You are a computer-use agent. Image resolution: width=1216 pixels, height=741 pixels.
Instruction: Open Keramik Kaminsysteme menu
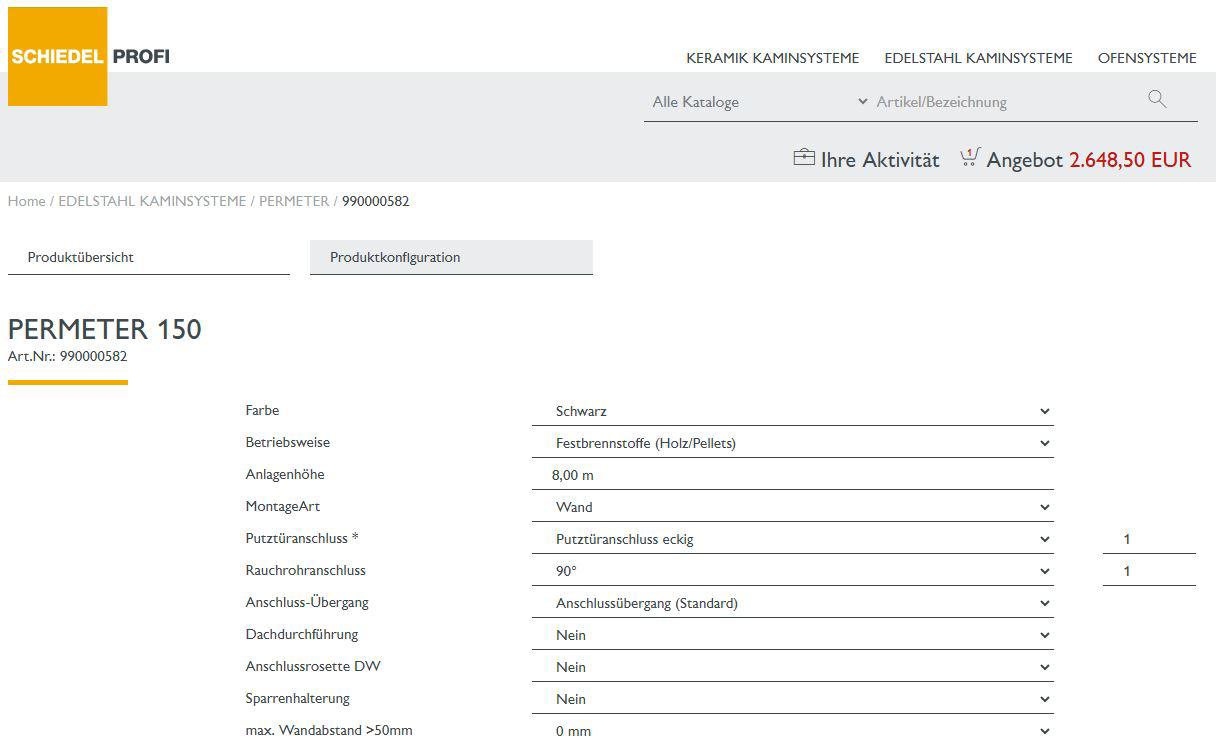[x=772, y=58]
